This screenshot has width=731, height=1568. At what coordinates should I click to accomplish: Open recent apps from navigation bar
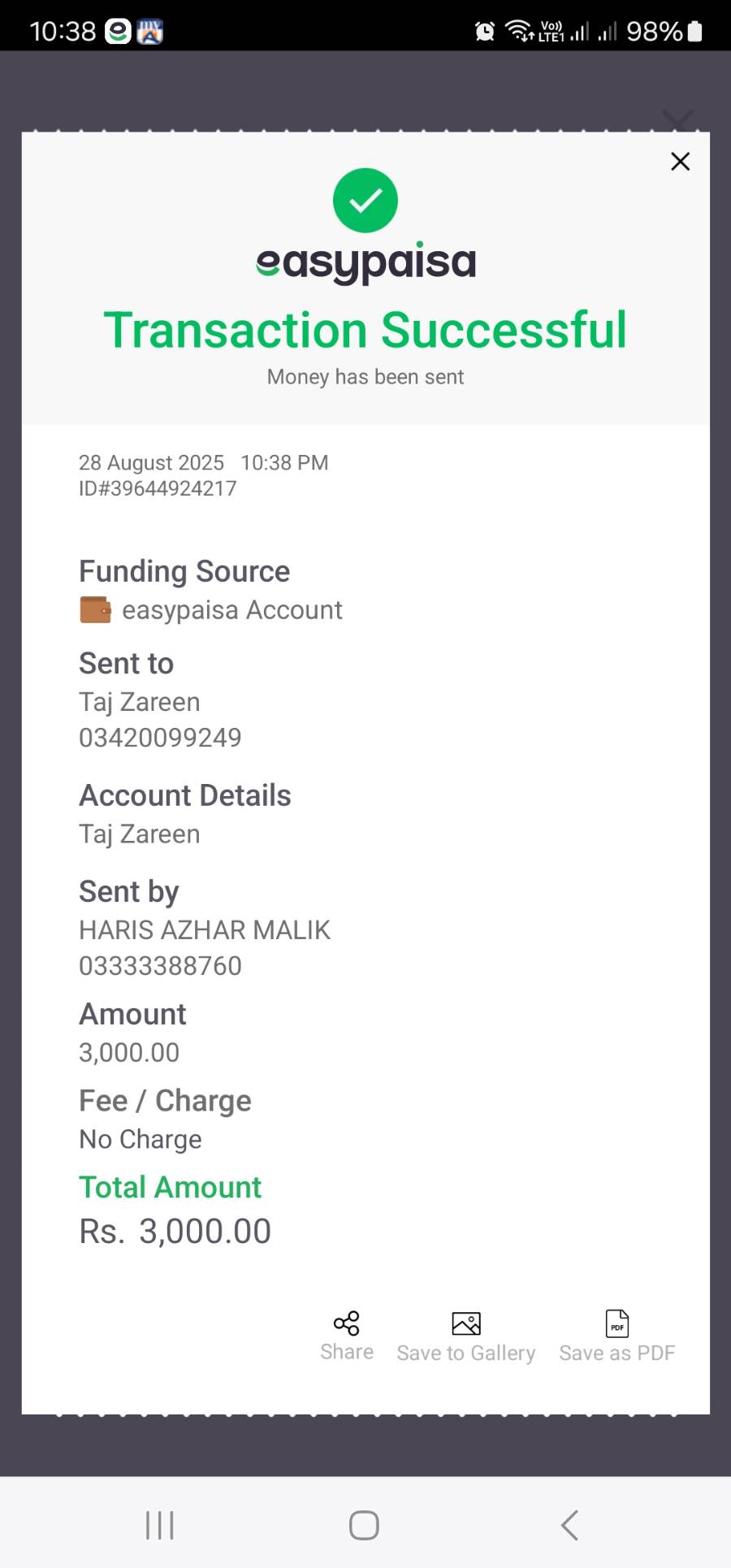pos(160,1525)
